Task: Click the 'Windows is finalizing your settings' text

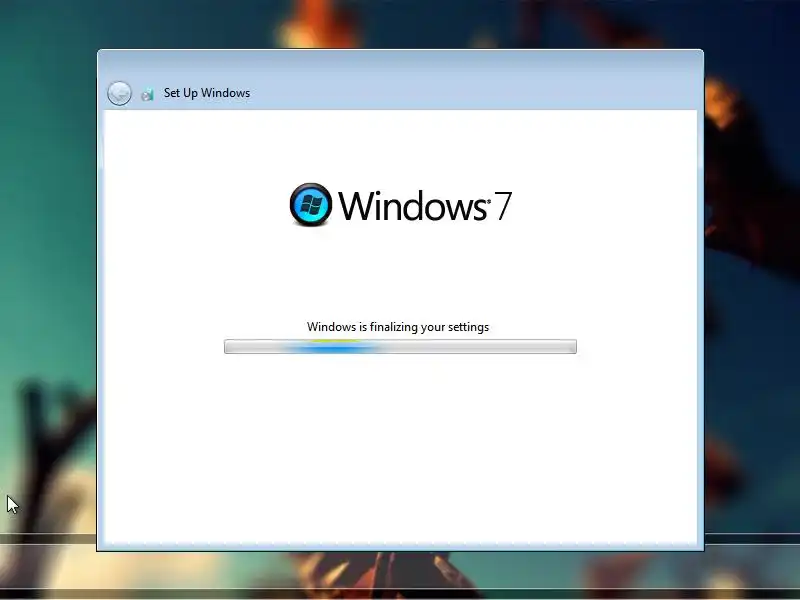Action: [398, 327]
